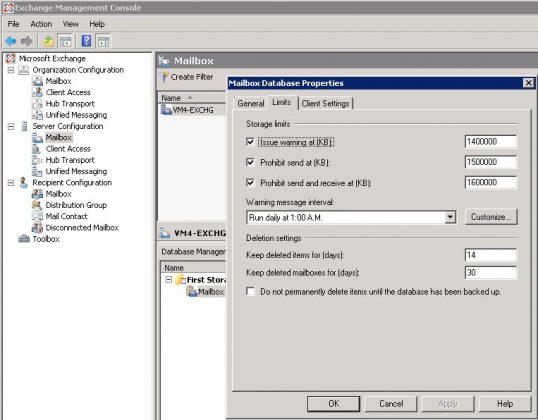
Task: Collapse the First Storage Group expander
Action: (168, 279)
